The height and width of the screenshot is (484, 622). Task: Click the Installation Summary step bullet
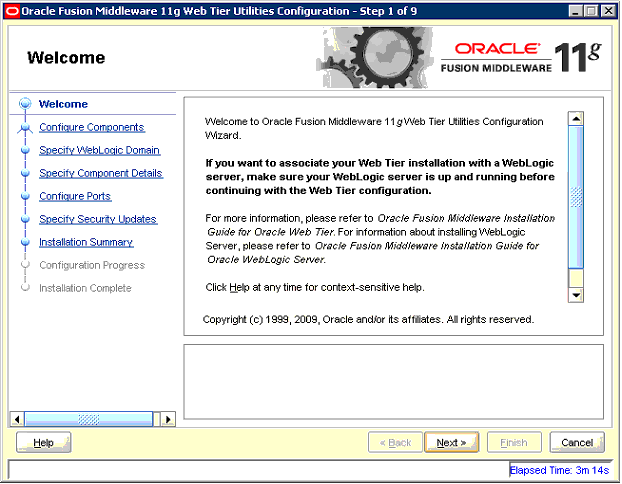click(x=25, y=242)
